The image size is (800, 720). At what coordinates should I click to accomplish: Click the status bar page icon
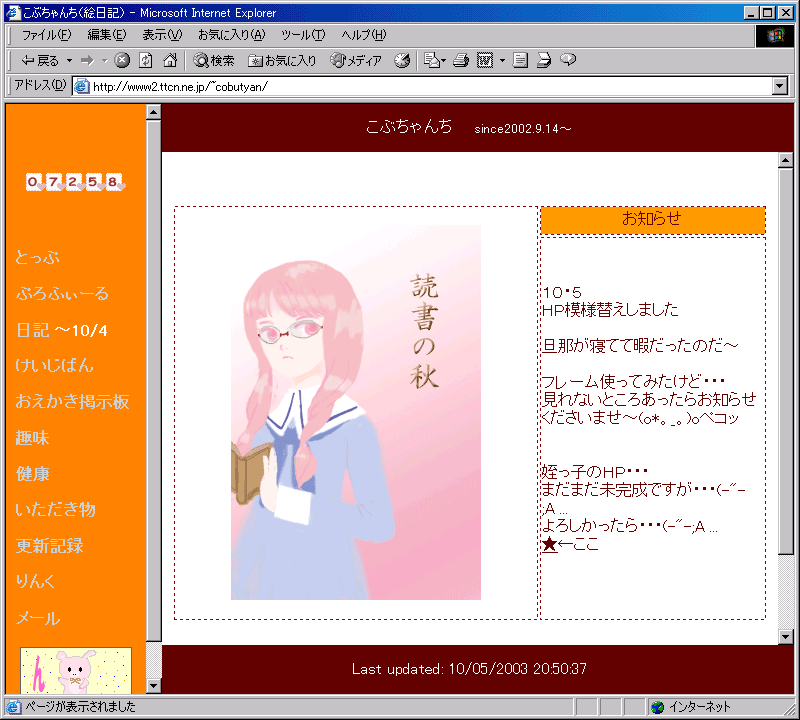point(13,707)
